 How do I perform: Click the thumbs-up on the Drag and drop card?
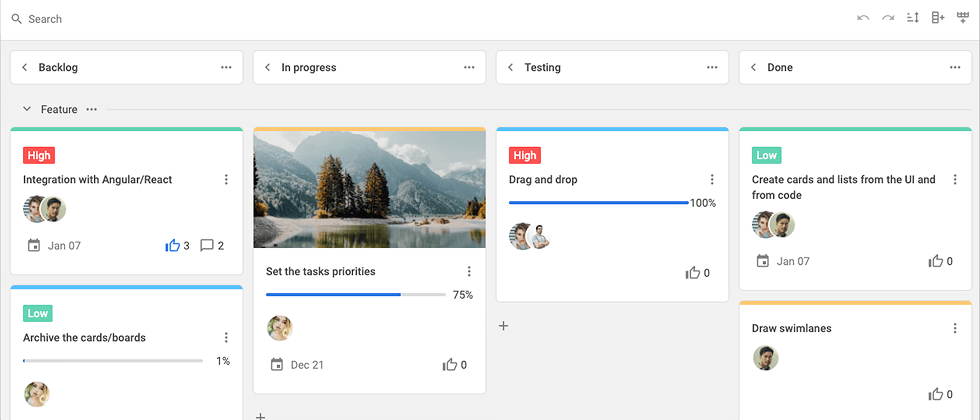click(692, 272)
